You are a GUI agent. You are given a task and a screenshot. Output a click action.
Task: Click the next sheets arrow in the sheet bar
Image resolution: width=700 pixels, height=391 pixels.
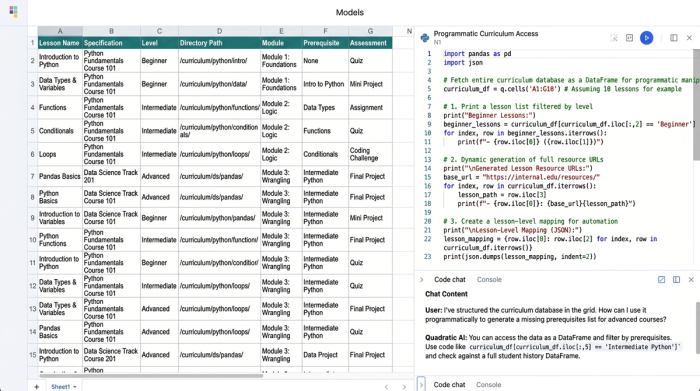tap(404, 387)
